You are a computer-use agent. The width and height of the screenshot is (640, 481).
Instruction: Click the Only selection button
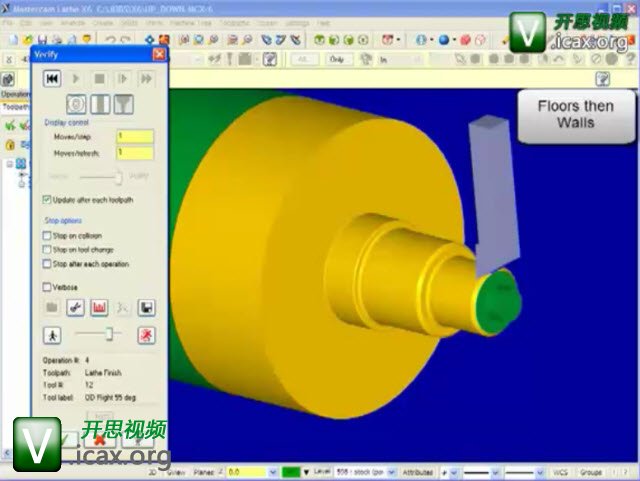[337, 60]
